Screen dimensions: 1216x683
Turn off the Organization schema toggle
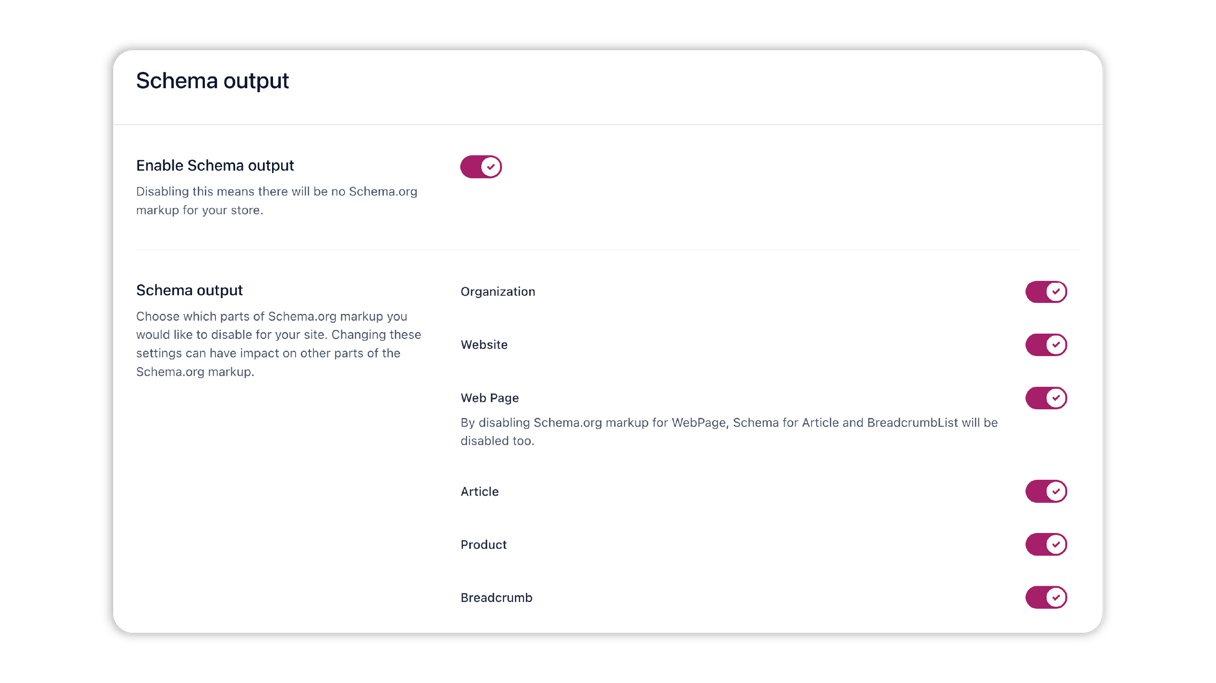pyautogui.click(x=1046, y=292)
